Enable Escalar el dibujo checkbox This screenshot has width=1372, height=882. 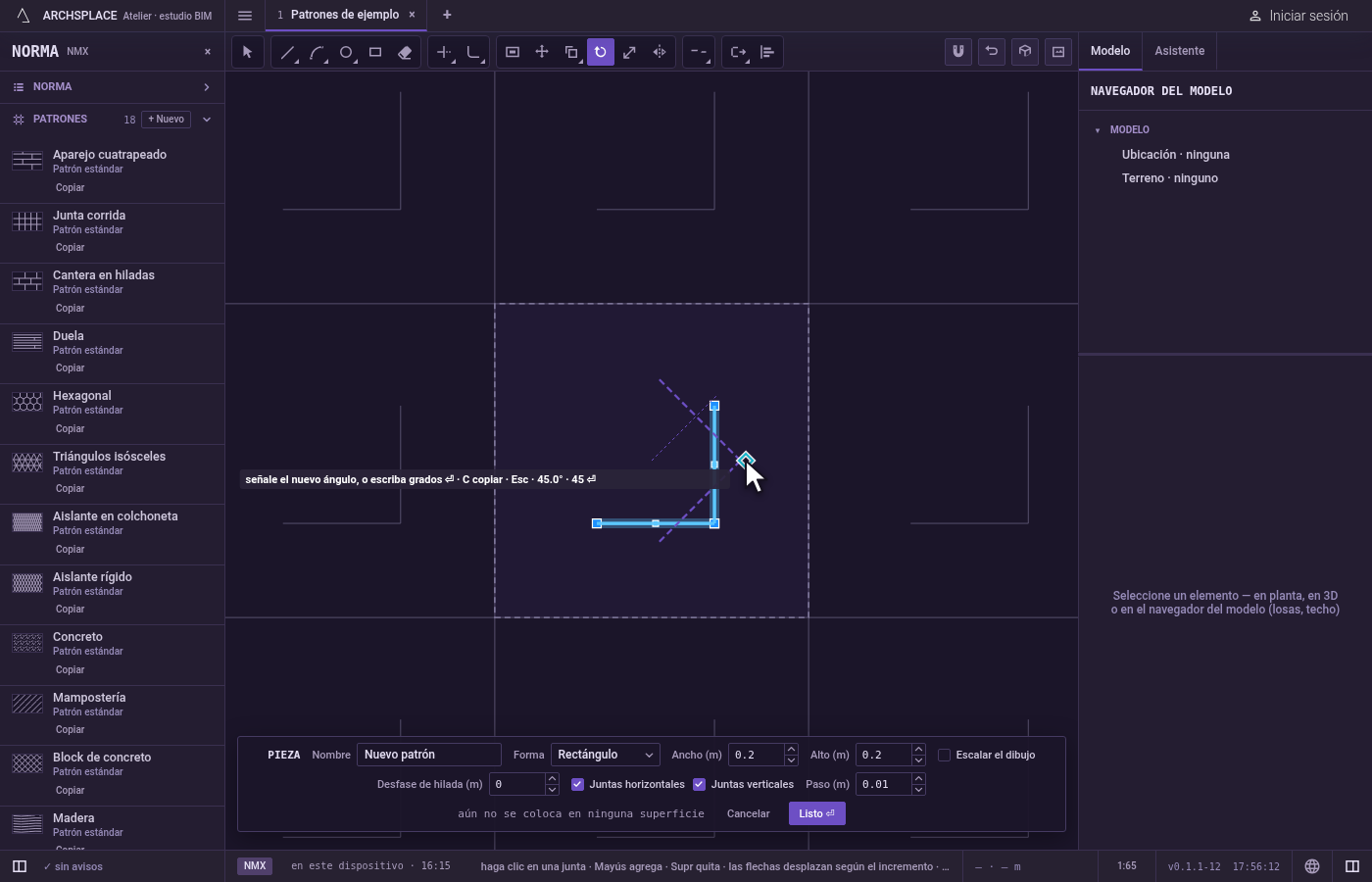tap(944, 755)
